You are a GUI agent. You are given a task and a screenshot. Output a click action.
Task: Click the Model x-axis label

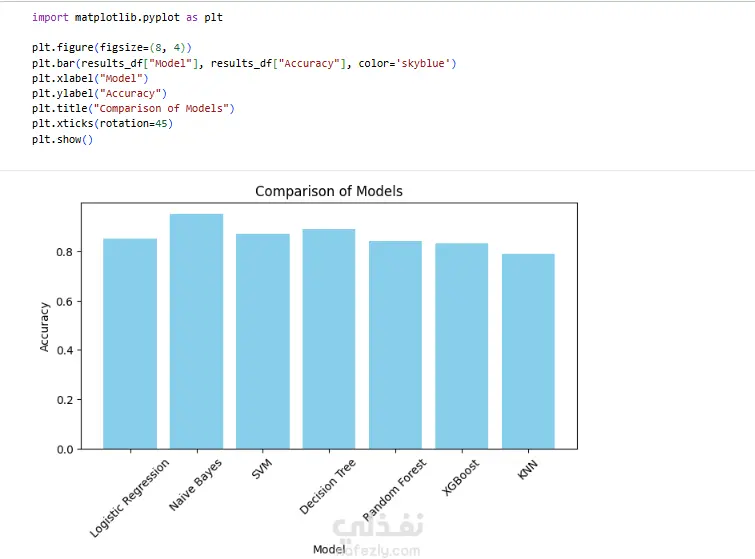[329, 549]
